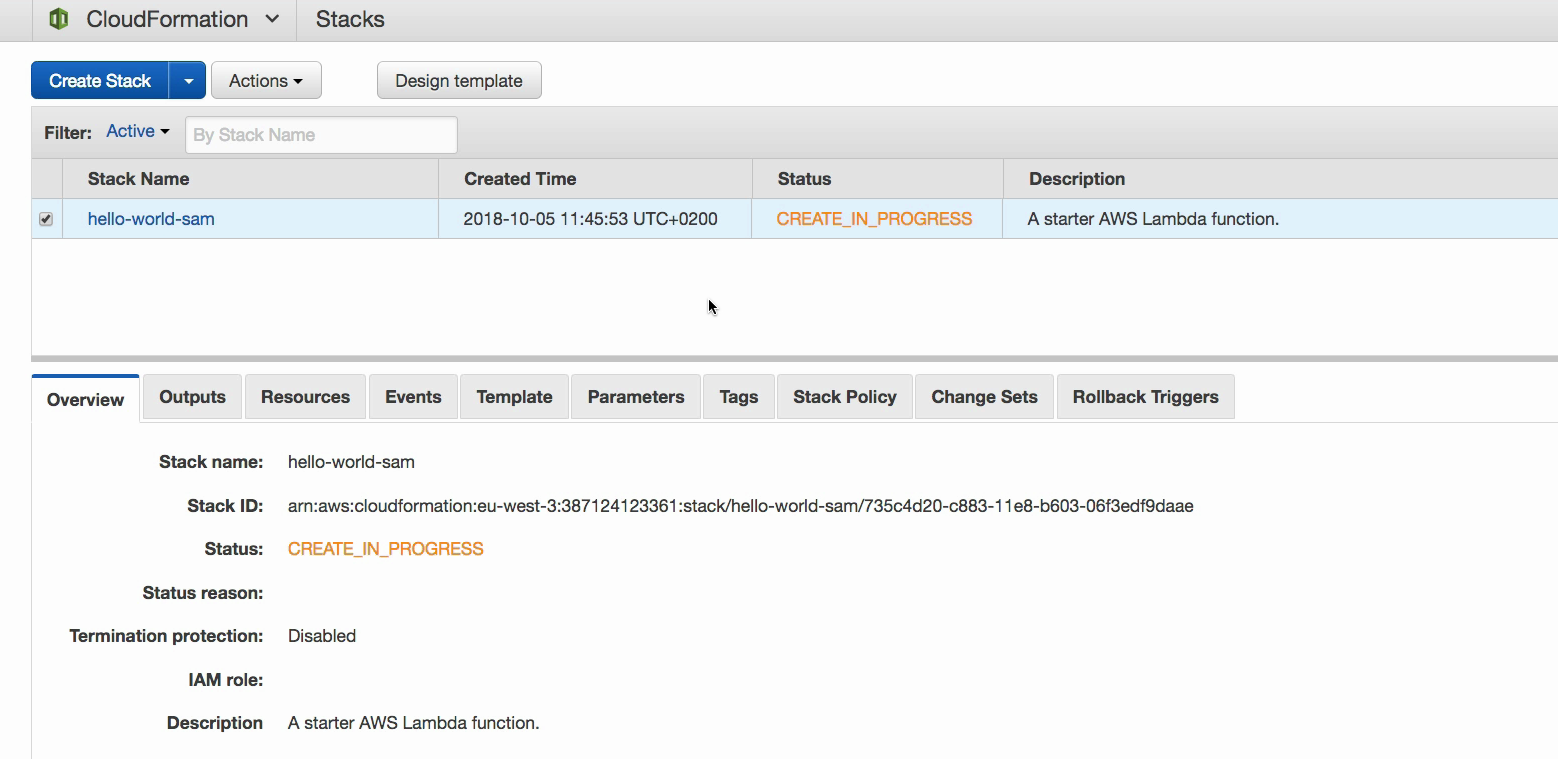Uncheck the hello-world-sam stack checkbox
The height and width of the screenshot is (759, 1558).
click(46, 219)
